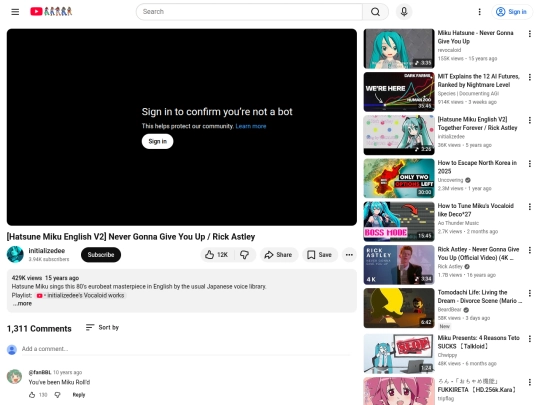Open options for Tomodachi Life video
The image size is (540, 405).
point(530,293)
